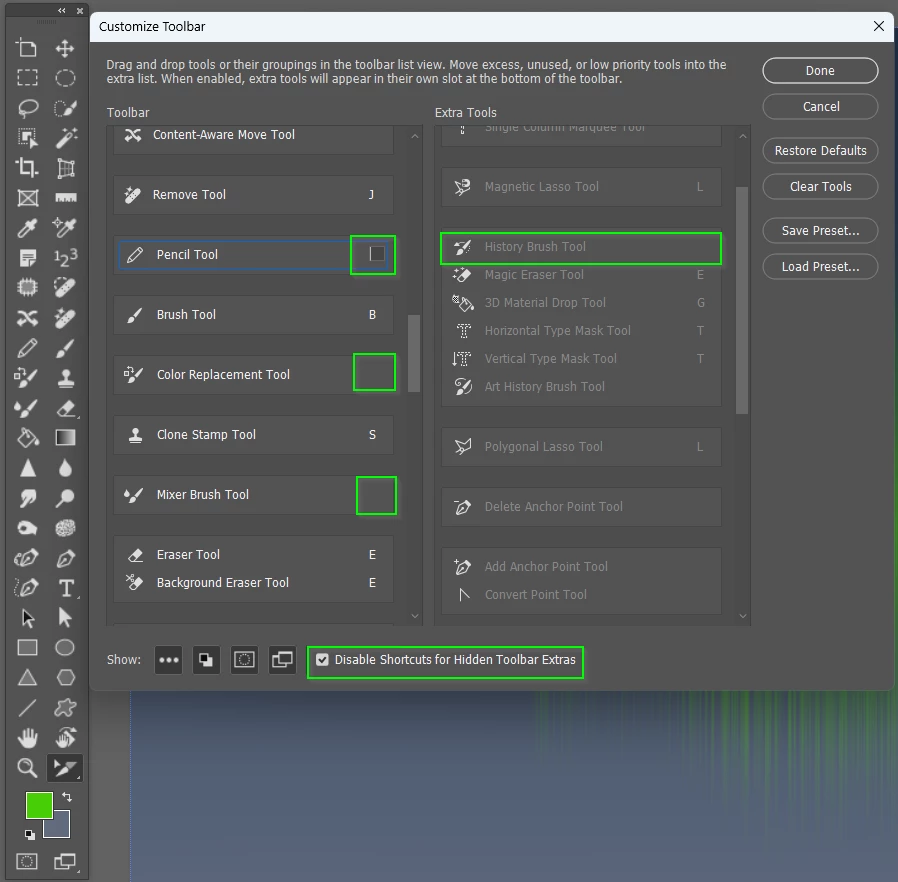This screenshot has height=882, width=898.
Task: Select the Note tool in the toolbar
Action: tap(27, 258)
